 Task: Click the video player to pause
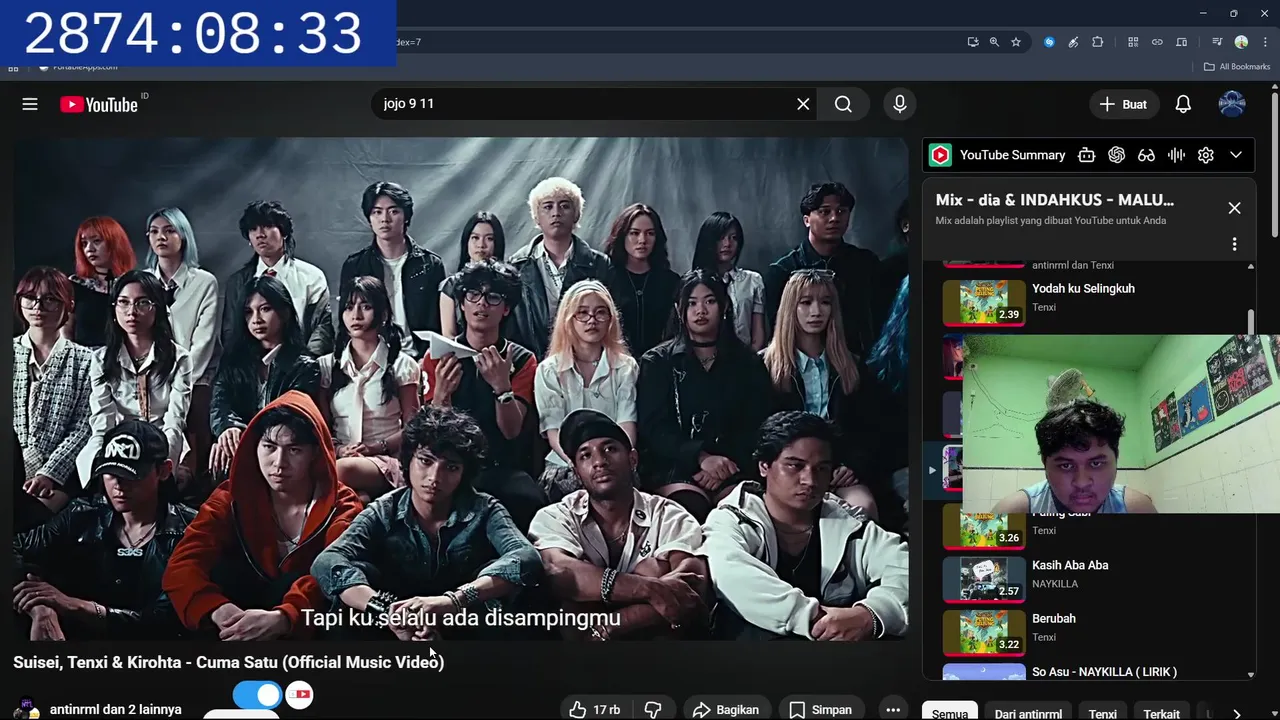[460, 388]
